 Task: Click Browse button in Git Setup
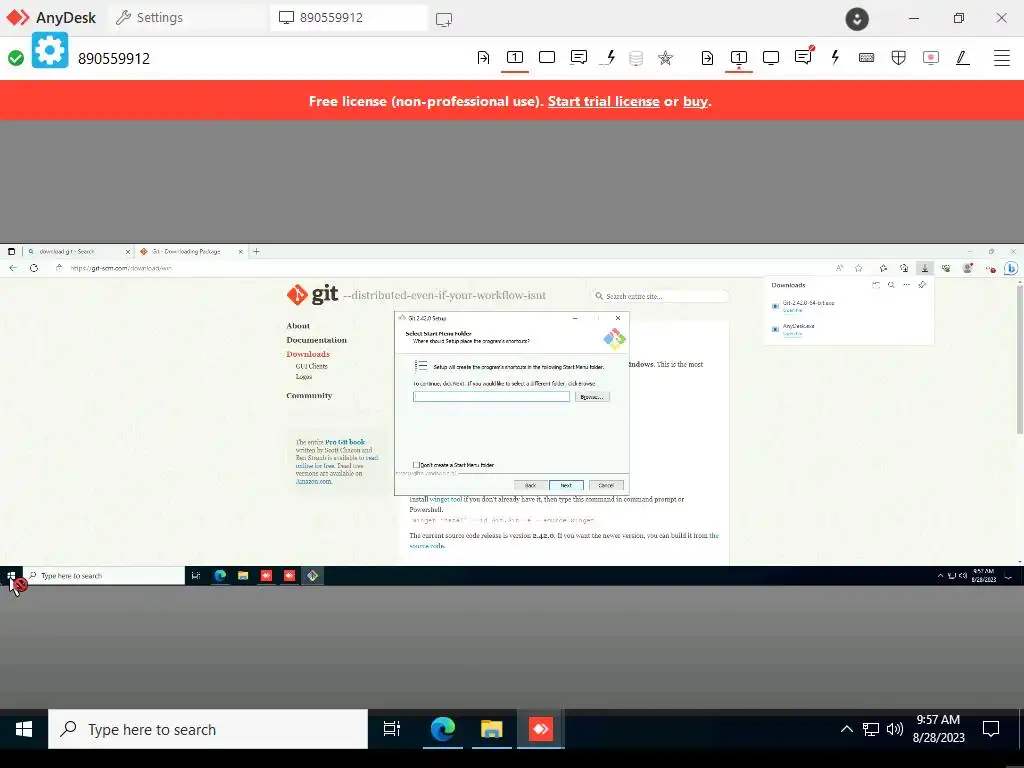point(592,396)
